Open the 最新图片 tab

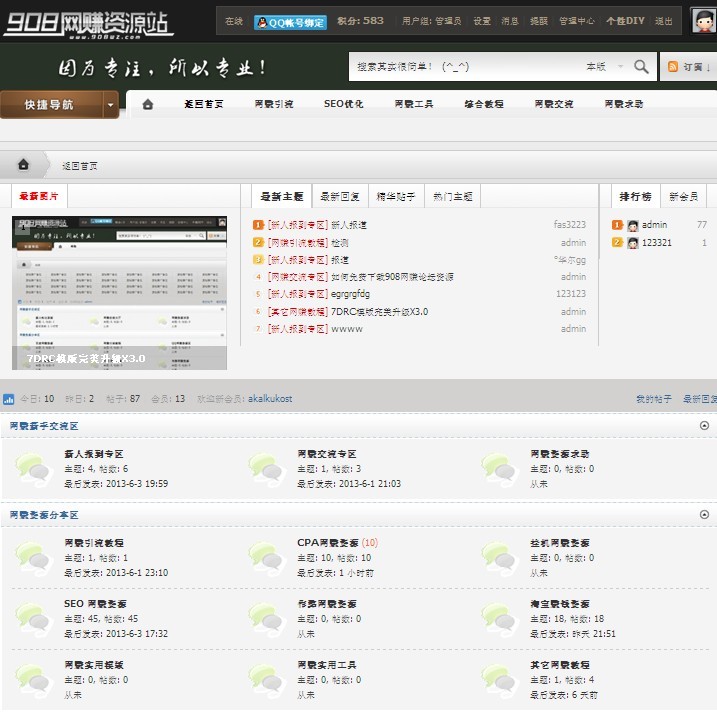(x=39, y=196)
